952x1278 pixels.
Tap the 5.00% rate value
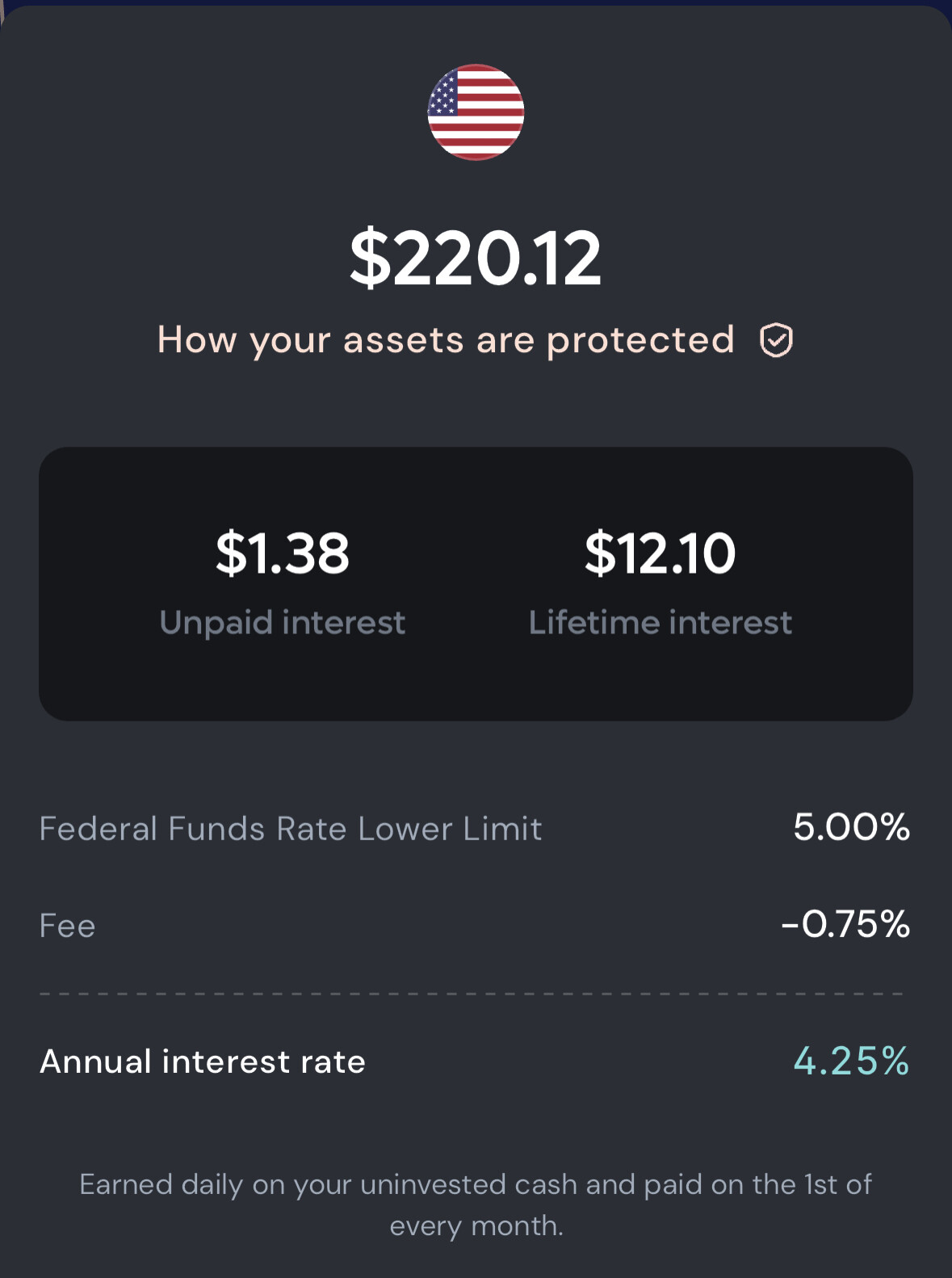tap(851, 827)
